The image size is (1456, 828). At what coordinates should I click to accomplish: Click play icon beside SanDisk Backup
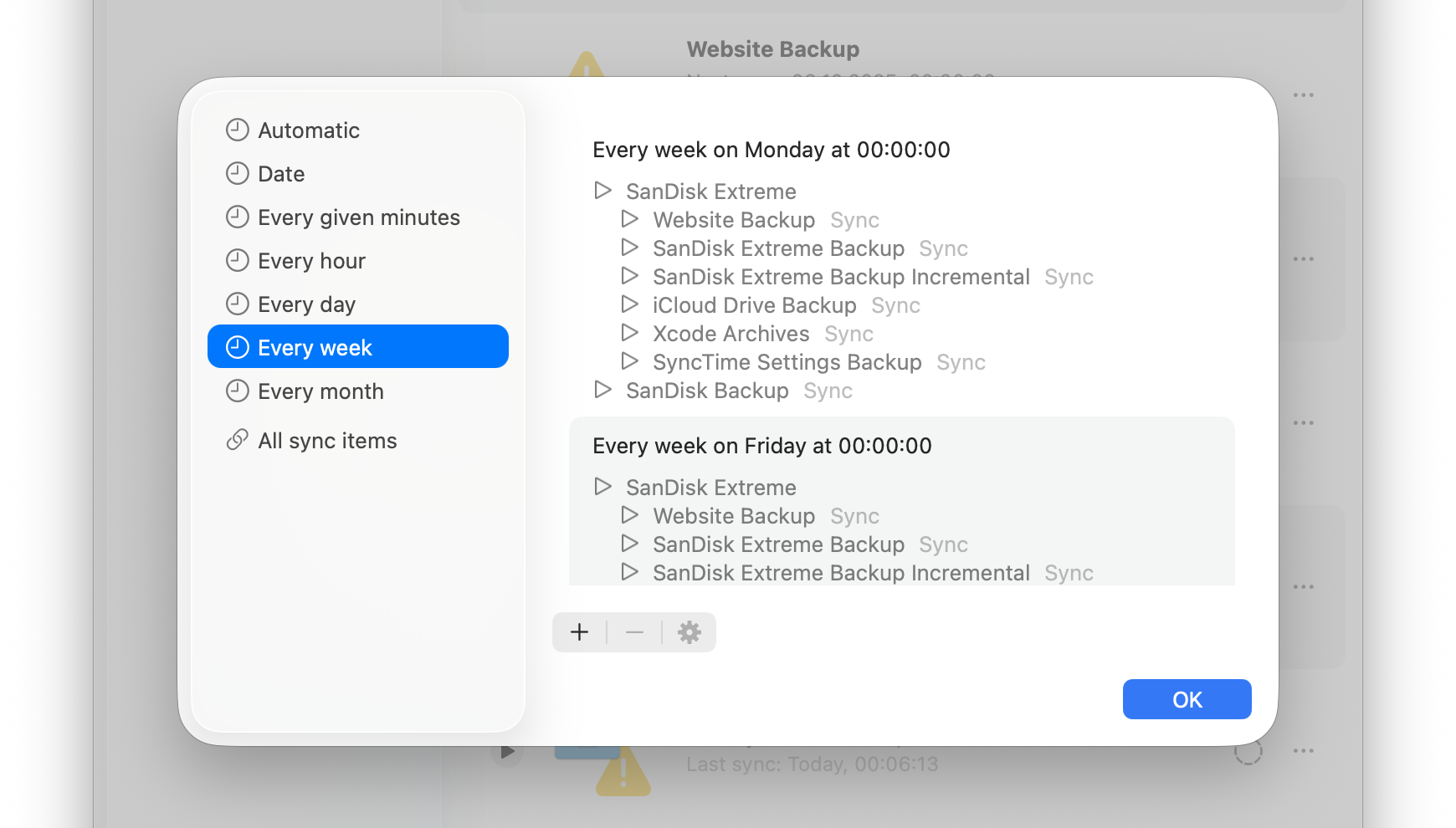point(602,390)
